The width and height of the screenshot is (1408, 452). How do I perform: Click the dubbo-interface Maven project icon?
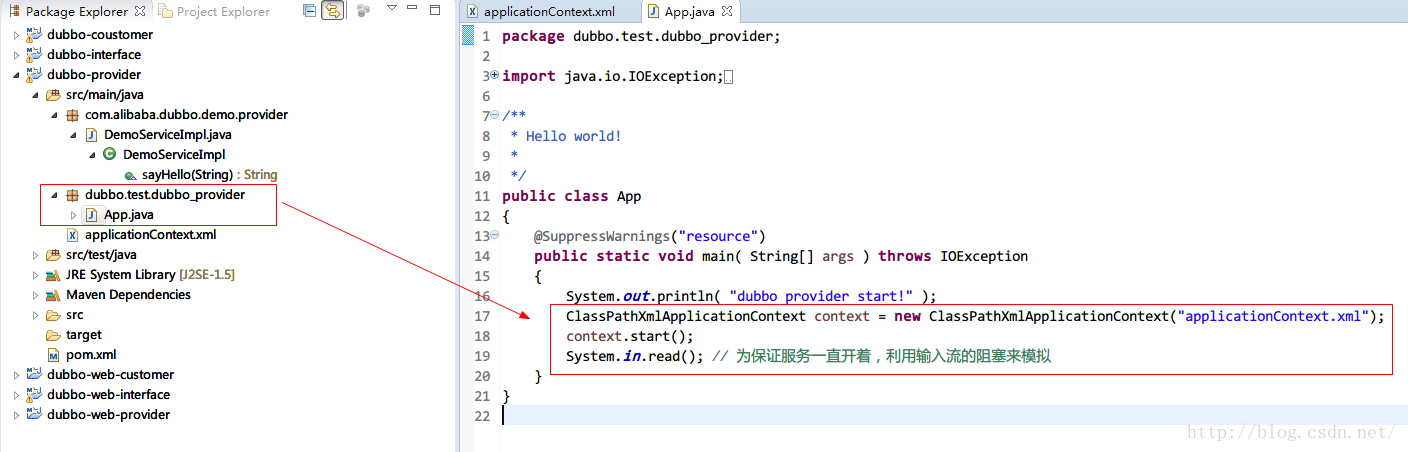pyautogui.click(x=34, y=55)
